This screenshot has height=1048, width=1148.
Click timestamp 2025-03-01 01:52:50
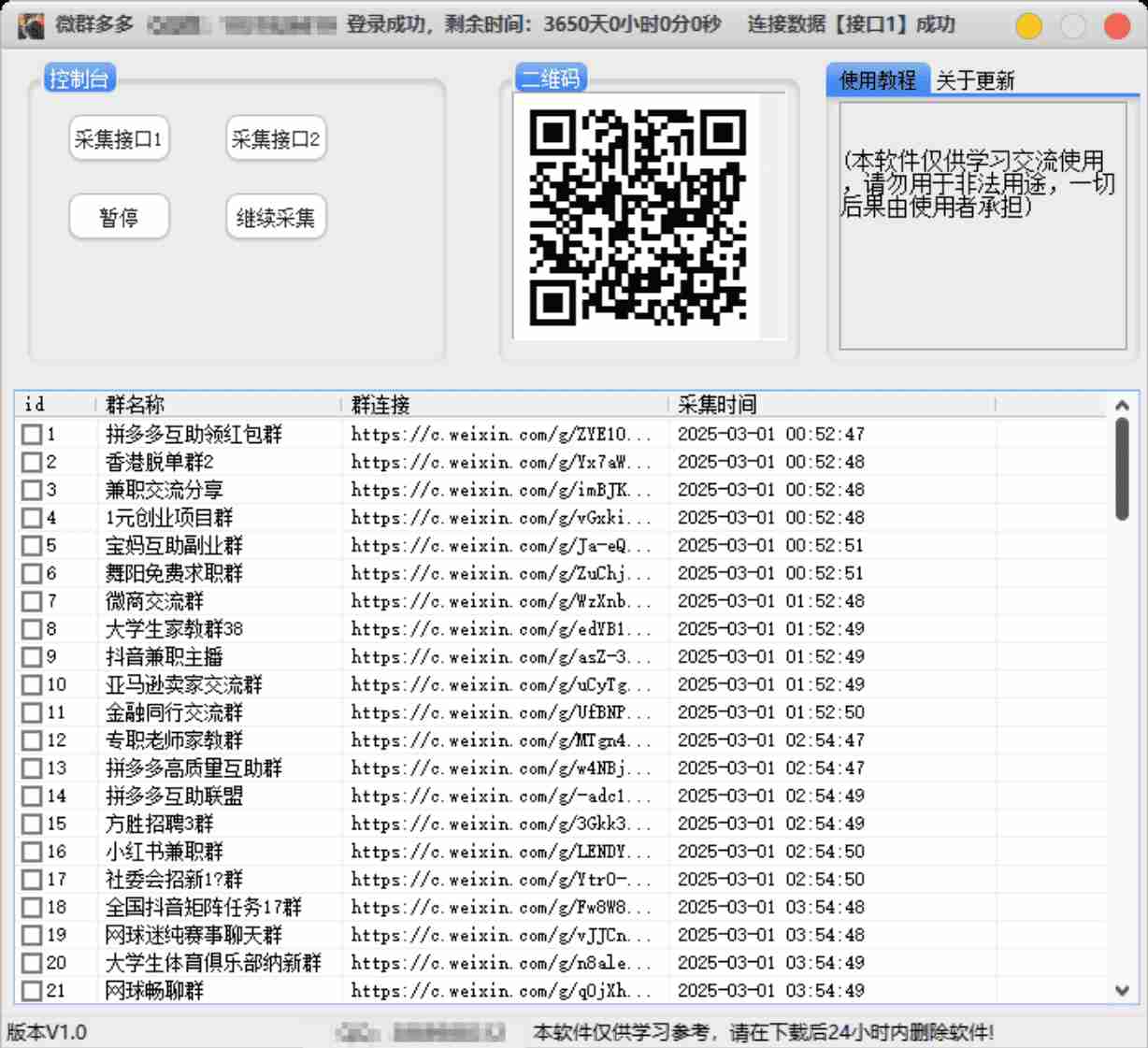tap(771, 712)
